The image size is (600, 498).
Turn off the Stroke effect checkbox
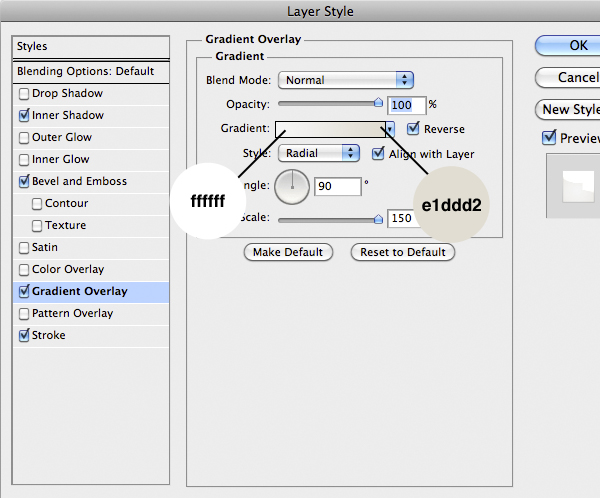point(24,336)
